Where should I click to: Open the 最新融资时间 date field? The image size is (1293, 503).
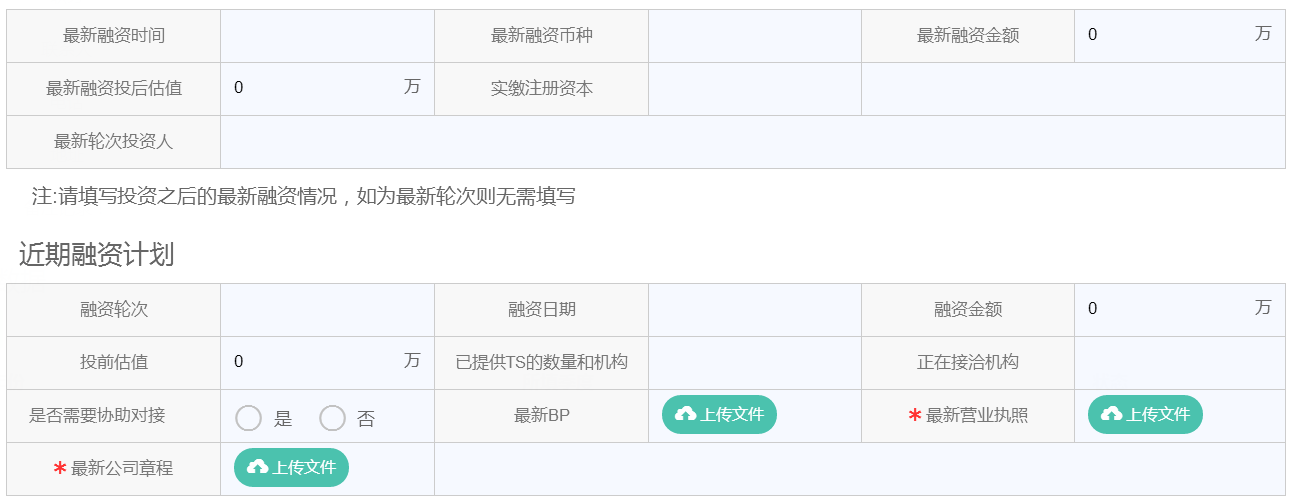[327, 36]
